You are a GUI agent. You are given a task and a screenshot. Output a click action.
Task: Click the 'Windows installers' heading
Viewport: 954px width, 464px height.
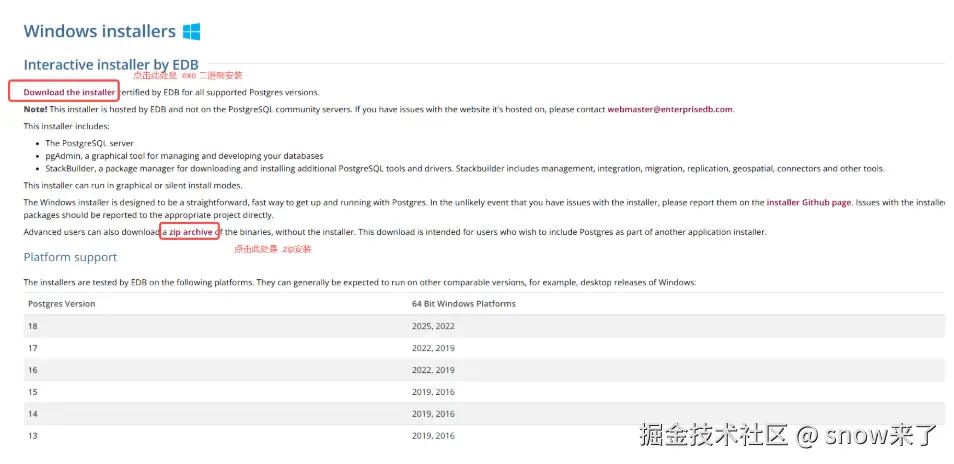(100, 31)
